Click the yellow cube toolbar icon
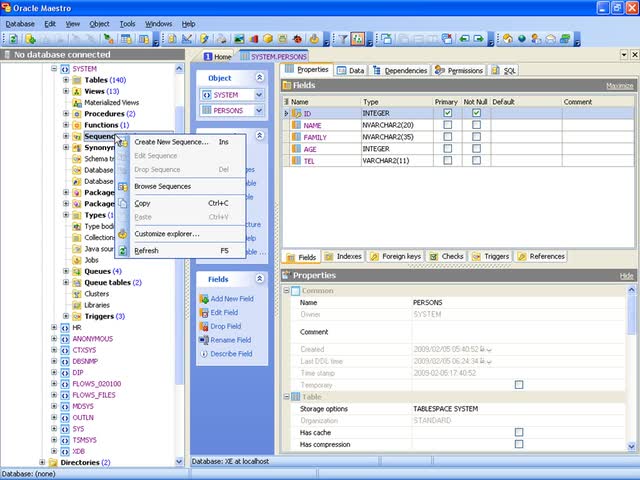This screenshot has height=480, width=640. pyautogui.click(x=268, y=39)
